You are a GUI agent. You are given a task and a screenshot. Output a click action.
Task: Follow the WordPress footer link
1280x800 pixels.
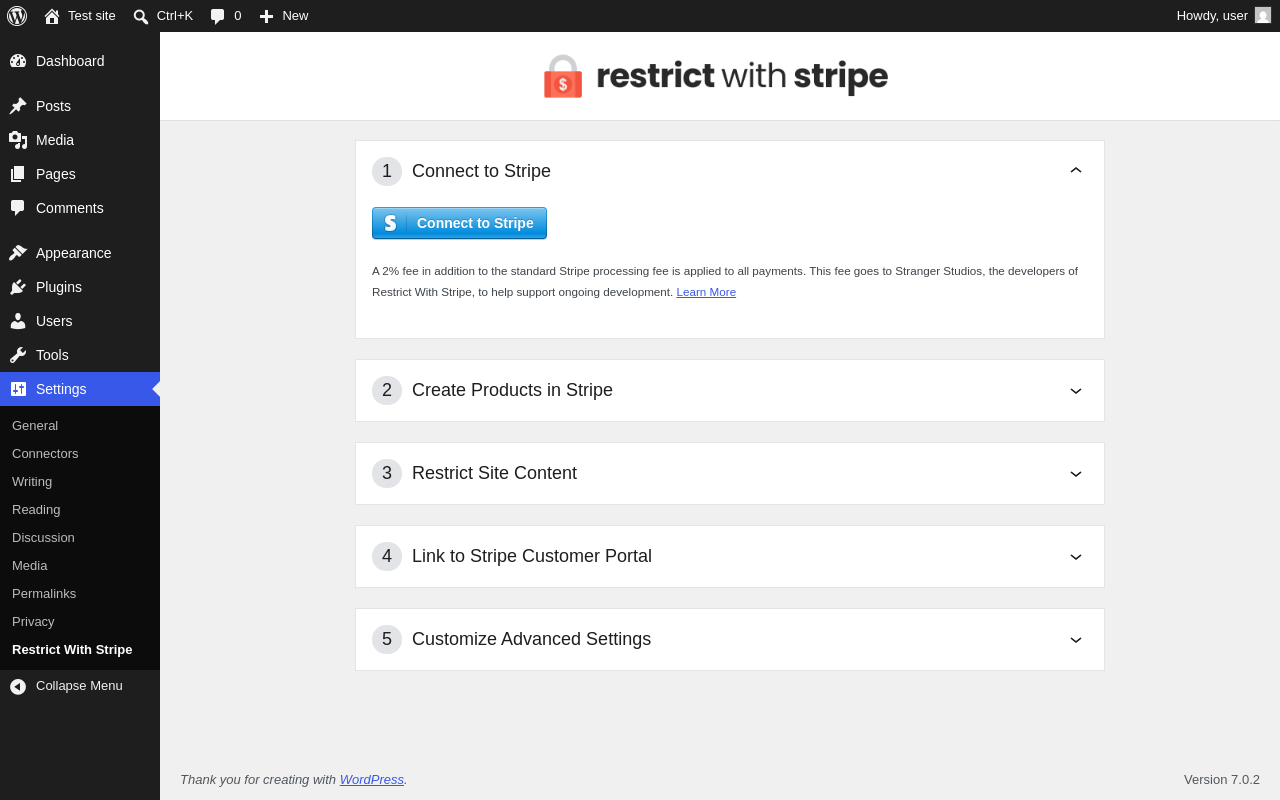point(372,779)
